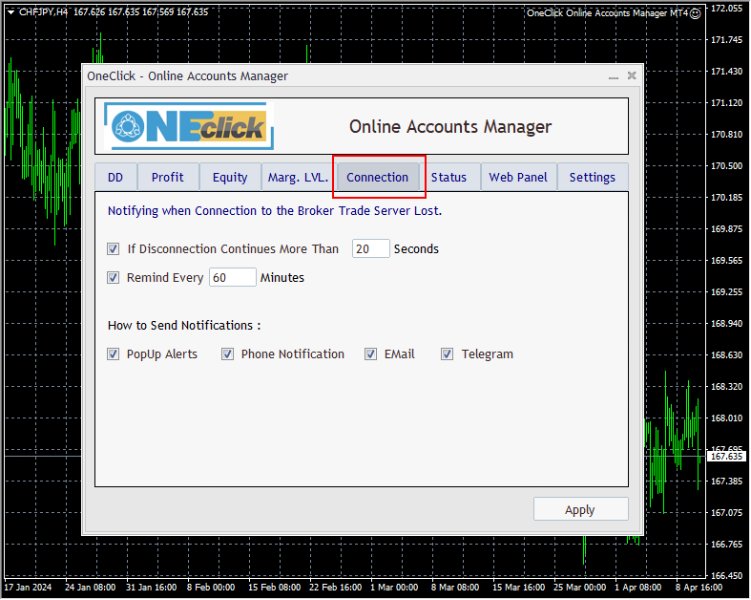Uncheck the PopUp Alerts option

(x=113, y=354)
